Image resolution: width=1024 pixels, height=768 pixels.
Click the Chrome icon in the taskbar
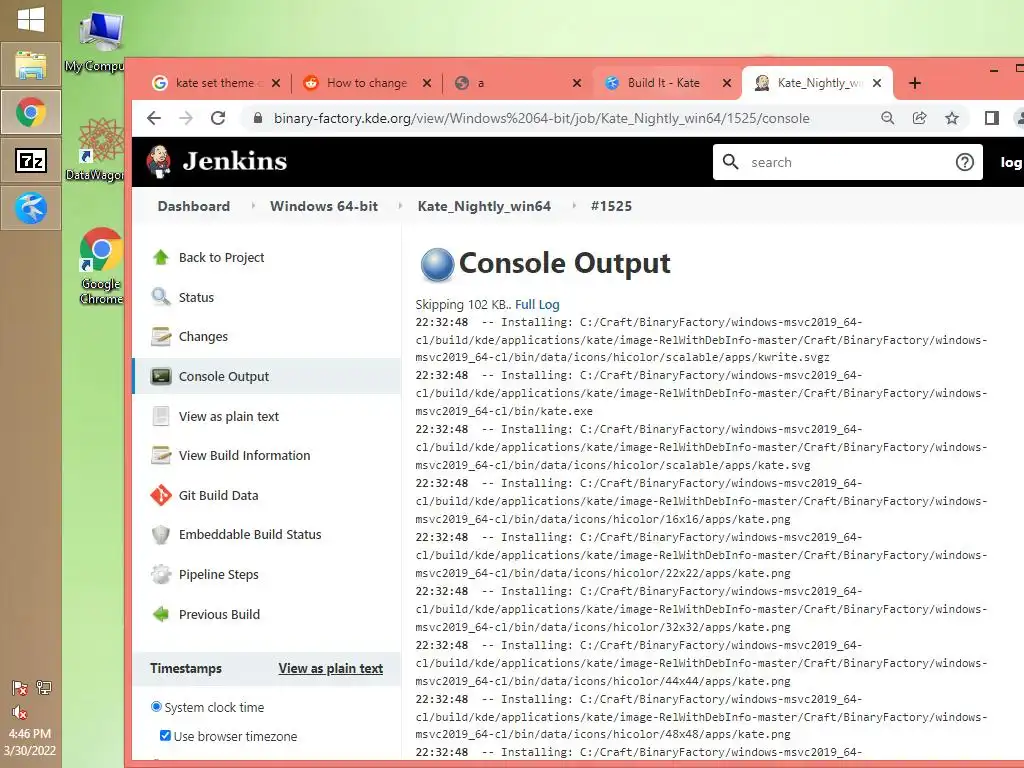31,112
